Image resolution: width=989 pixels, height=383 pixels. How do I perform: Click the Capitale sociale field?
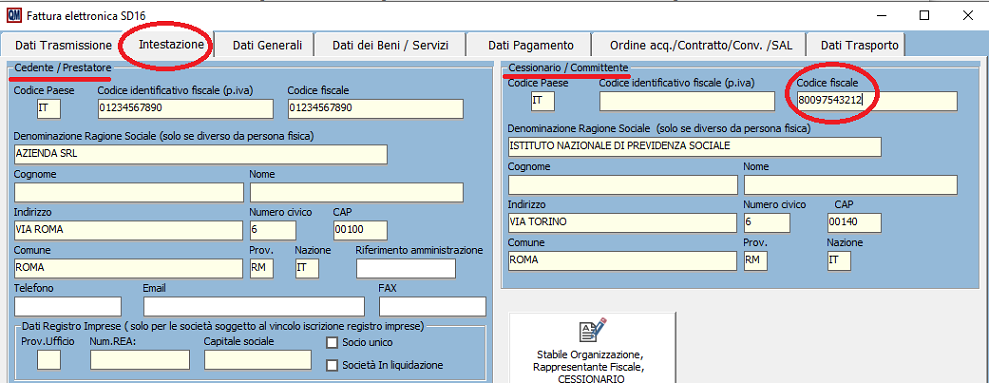pyautogui.click(x=258, y=360)
